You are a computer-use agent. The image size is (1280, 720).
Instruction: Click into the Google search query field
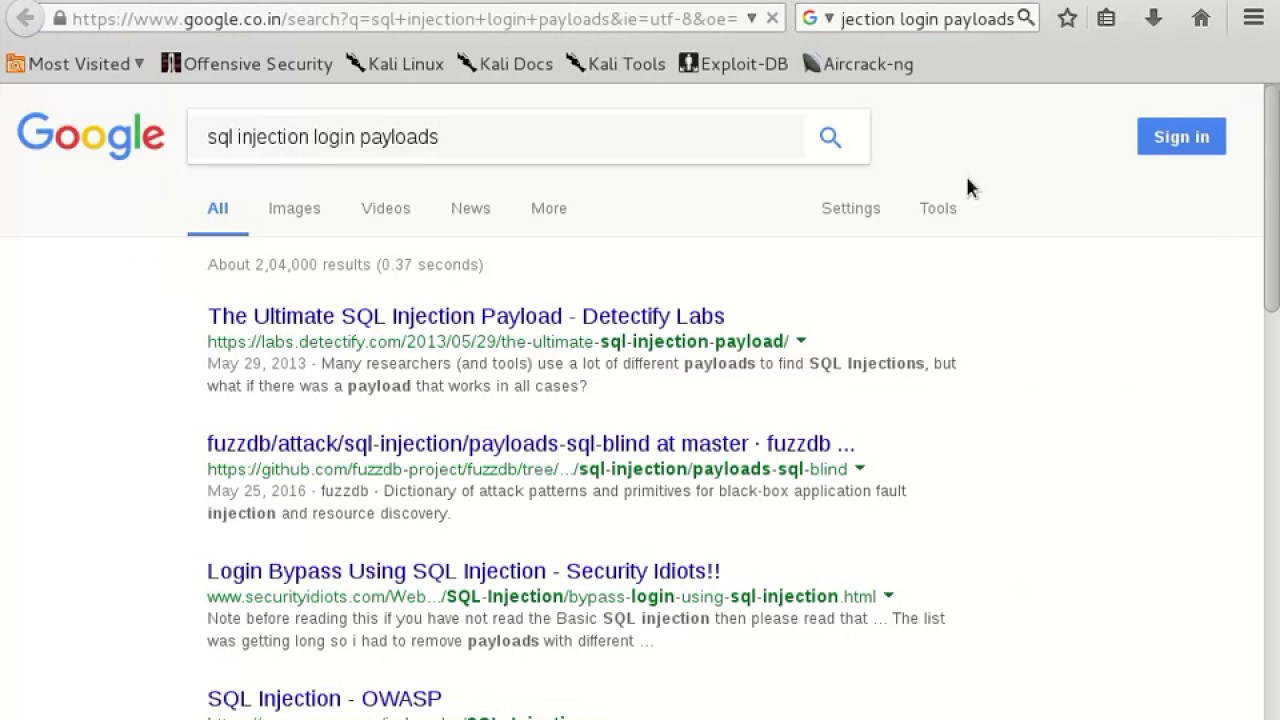point(496,137)
